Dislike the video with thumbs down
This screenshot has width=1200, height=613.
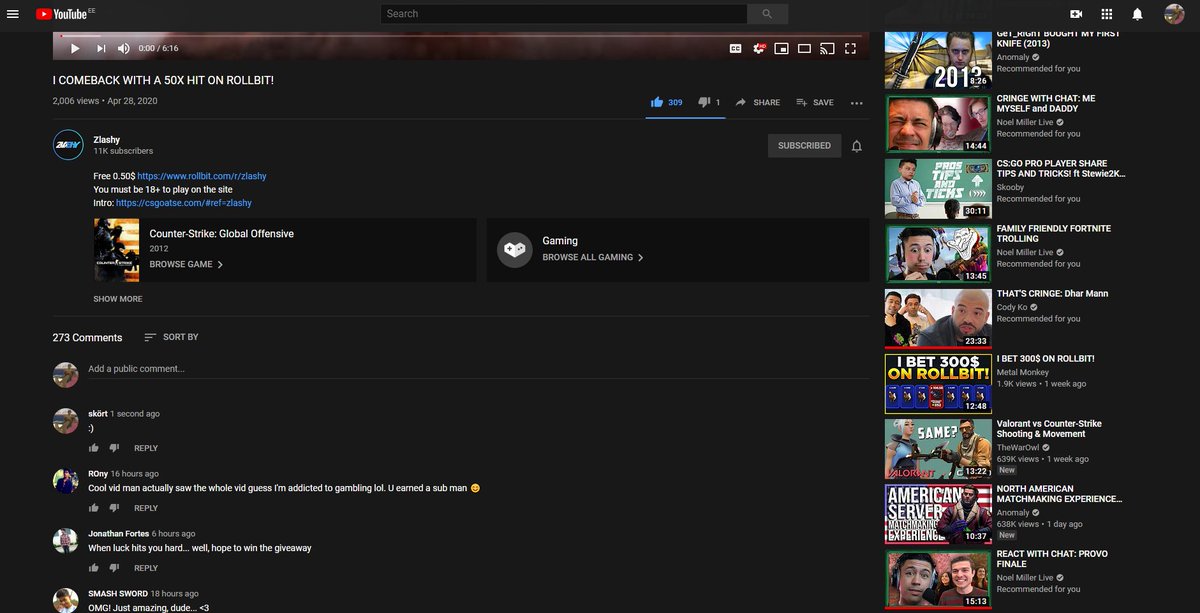click(x=709, y=102)
